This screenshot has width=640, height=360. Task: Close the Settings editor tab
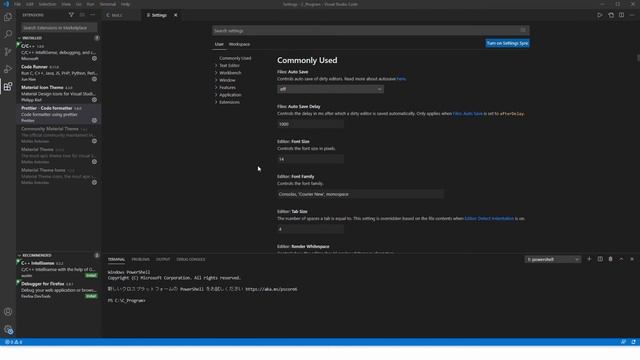[x=176, y=15]
